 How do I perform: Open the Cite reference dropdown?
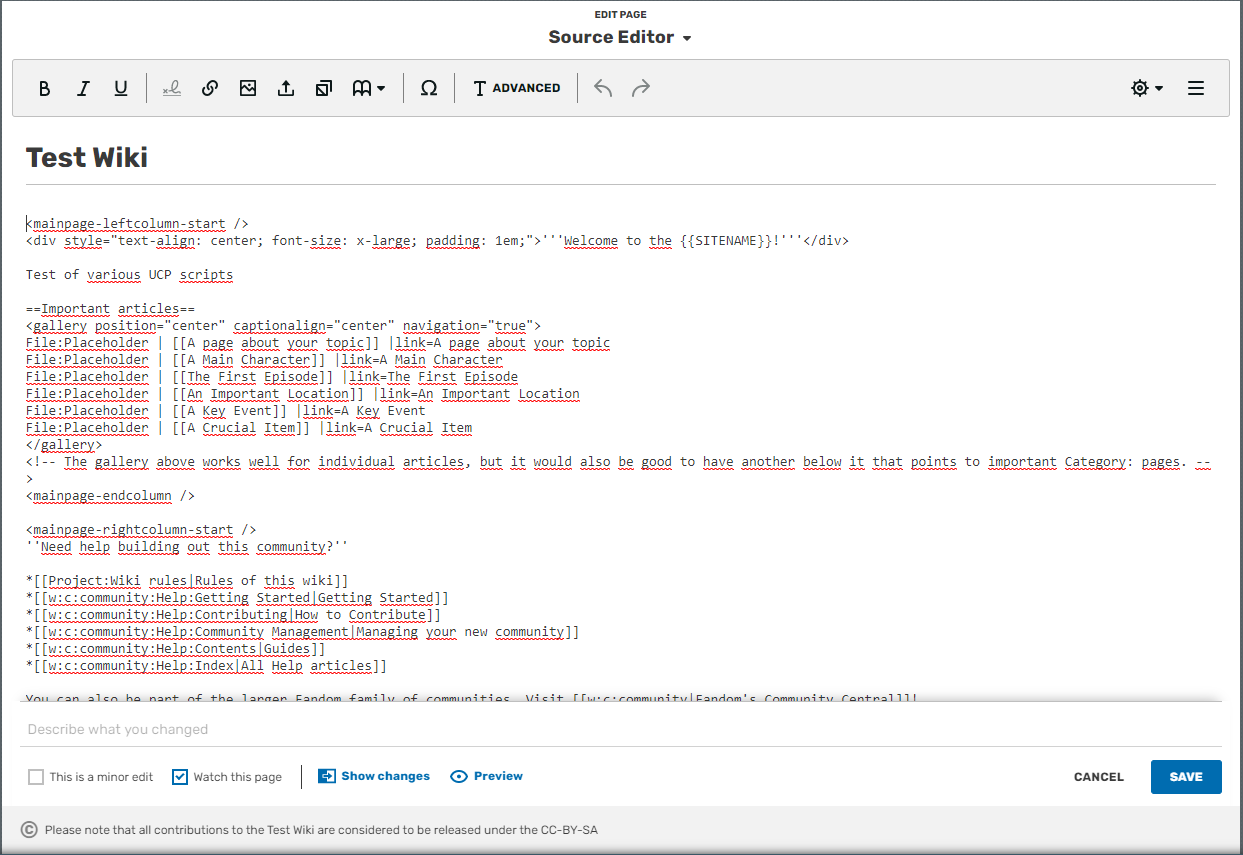click(369, 88)
